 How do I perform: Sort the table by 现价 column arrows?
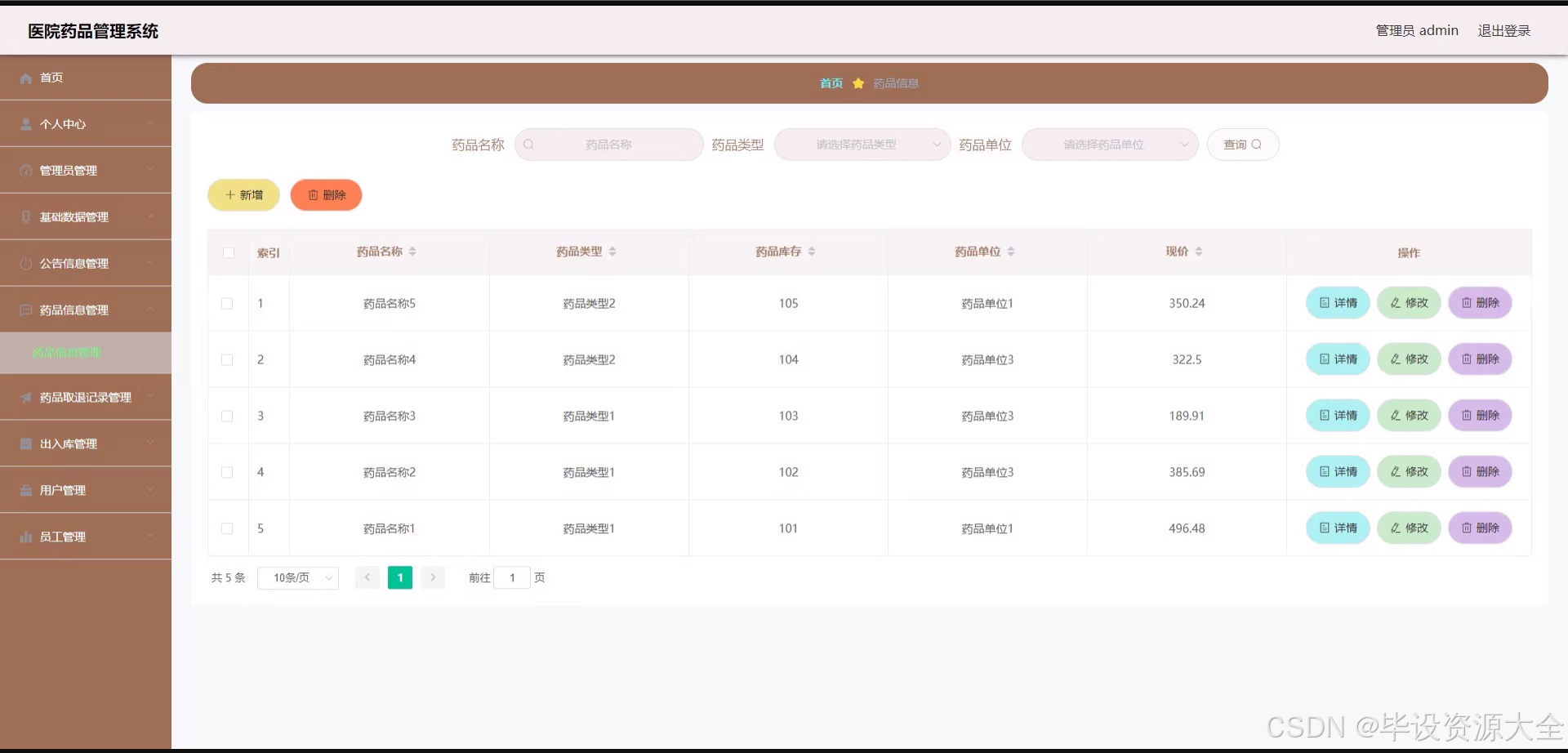point(1199,252)
